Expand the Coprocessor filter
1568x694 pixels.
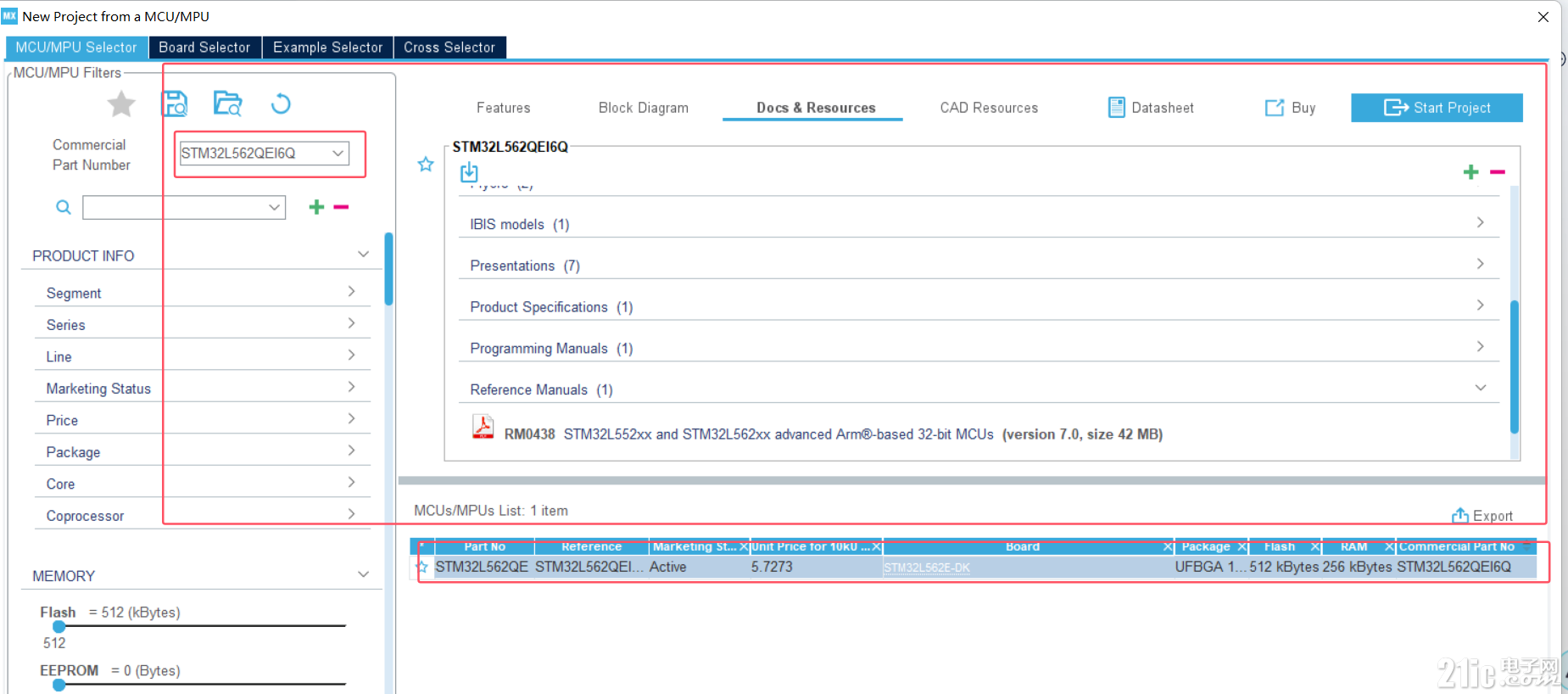pyautogui.click(x=351, y=514)
